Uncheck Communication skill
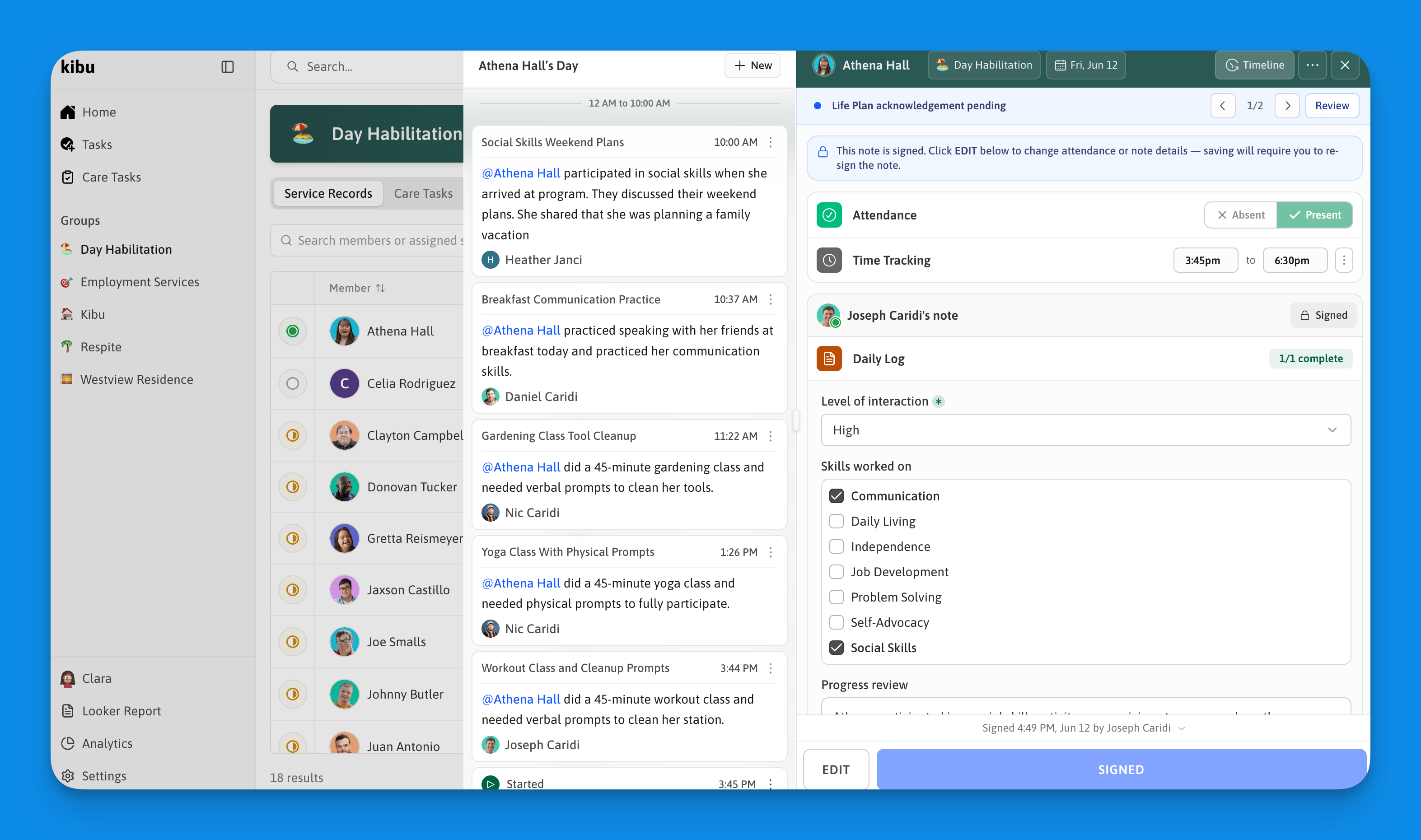The width and height of the screenshot is (1421, 840). (x=836, y=496)
